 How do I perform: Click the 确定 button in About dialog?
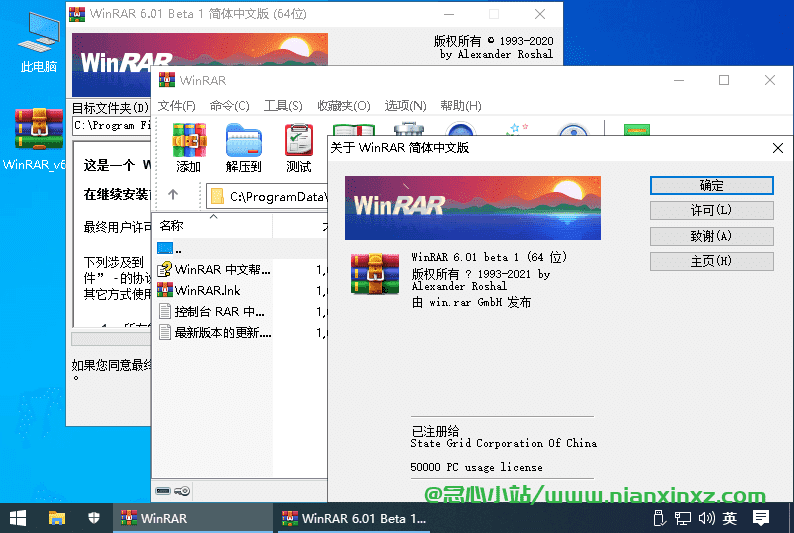click(711, 185)
